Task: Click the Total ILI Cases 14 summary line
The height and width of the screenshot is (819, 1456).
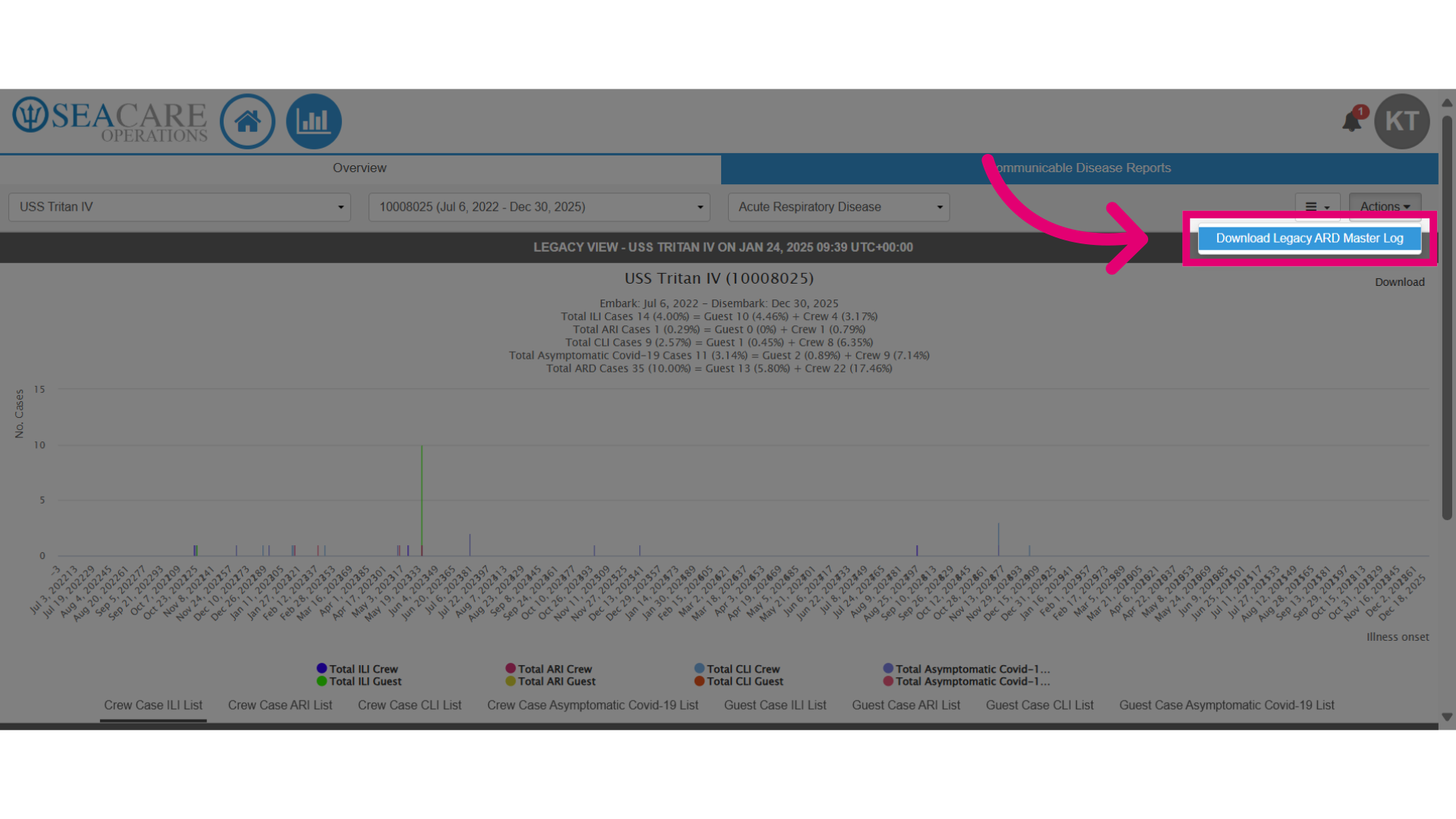Action: click(x=719, y=316)
